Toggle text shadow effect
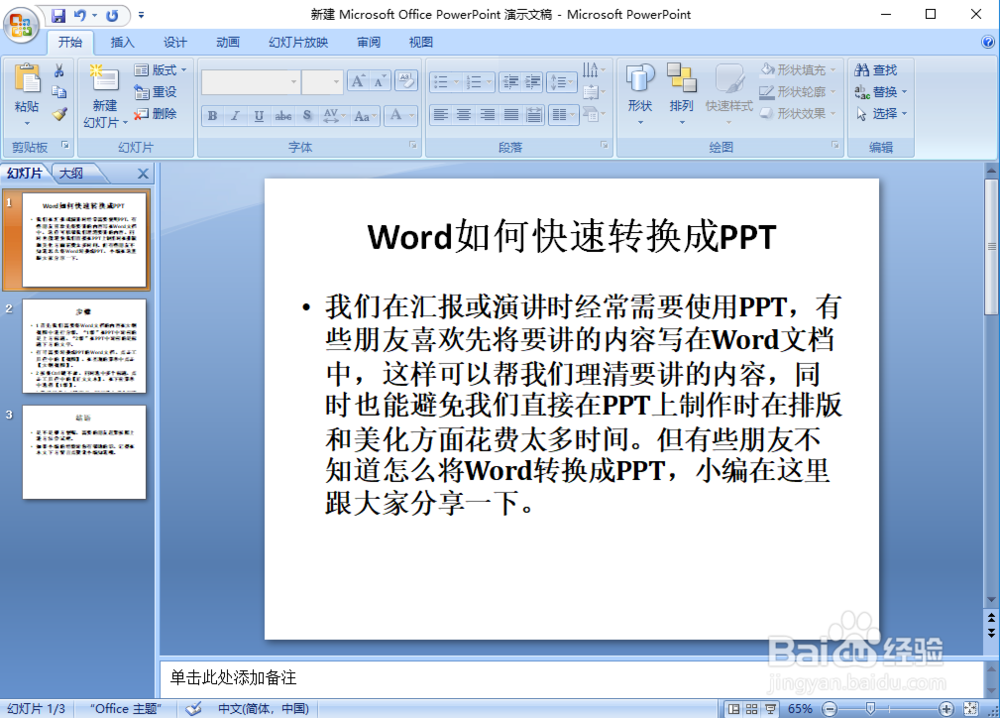This screenshot has height=718, width=1000. coord(307,115)
